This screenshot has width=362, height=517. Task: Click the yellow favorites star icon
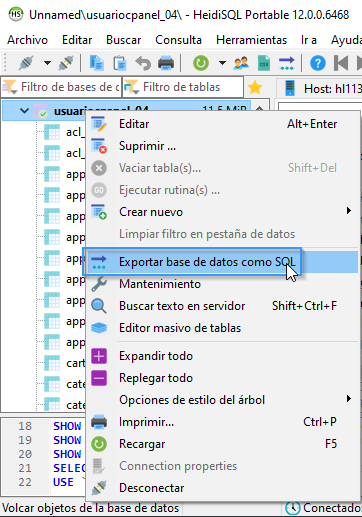[x=255, y=87]
